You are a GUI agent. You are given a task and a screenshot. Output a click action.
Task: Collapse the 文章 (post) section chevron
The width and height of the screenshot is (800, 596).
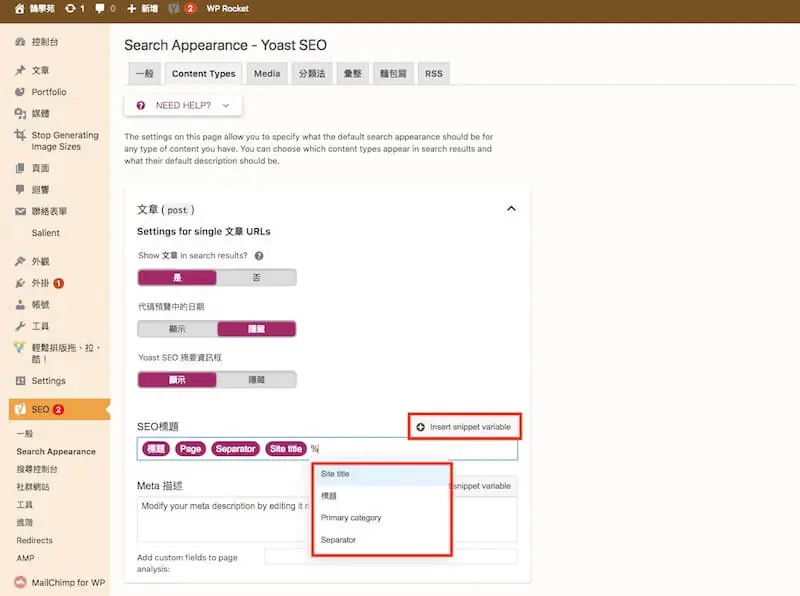(x=511, y=209)
